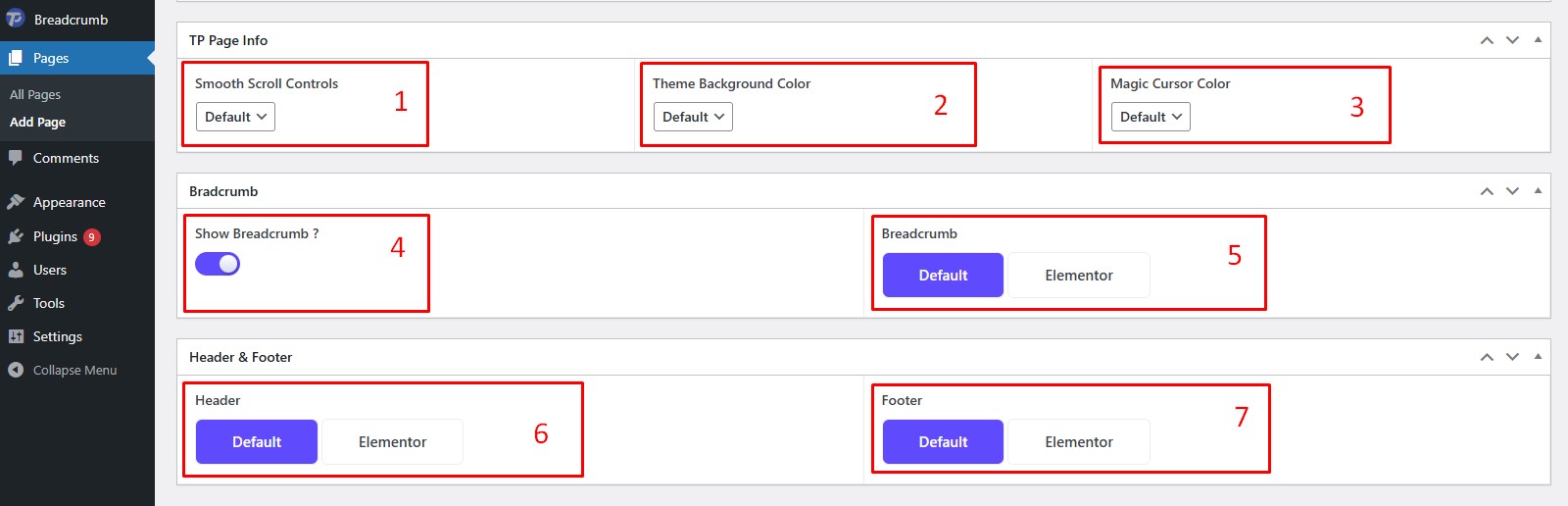Open the Magic Cursor Color dropdown

click(1151, 117)
